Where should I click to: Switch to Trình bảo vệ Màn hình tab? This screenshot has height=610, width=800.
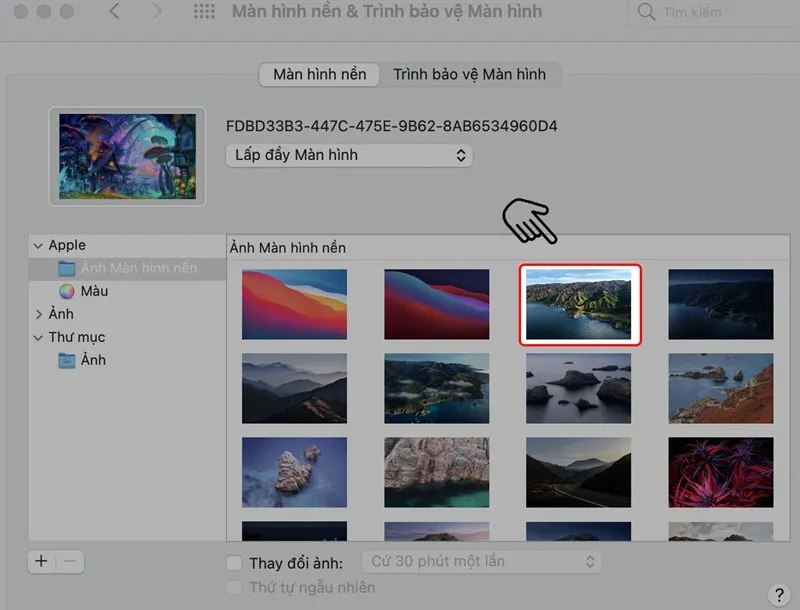(x=469, y=75)
